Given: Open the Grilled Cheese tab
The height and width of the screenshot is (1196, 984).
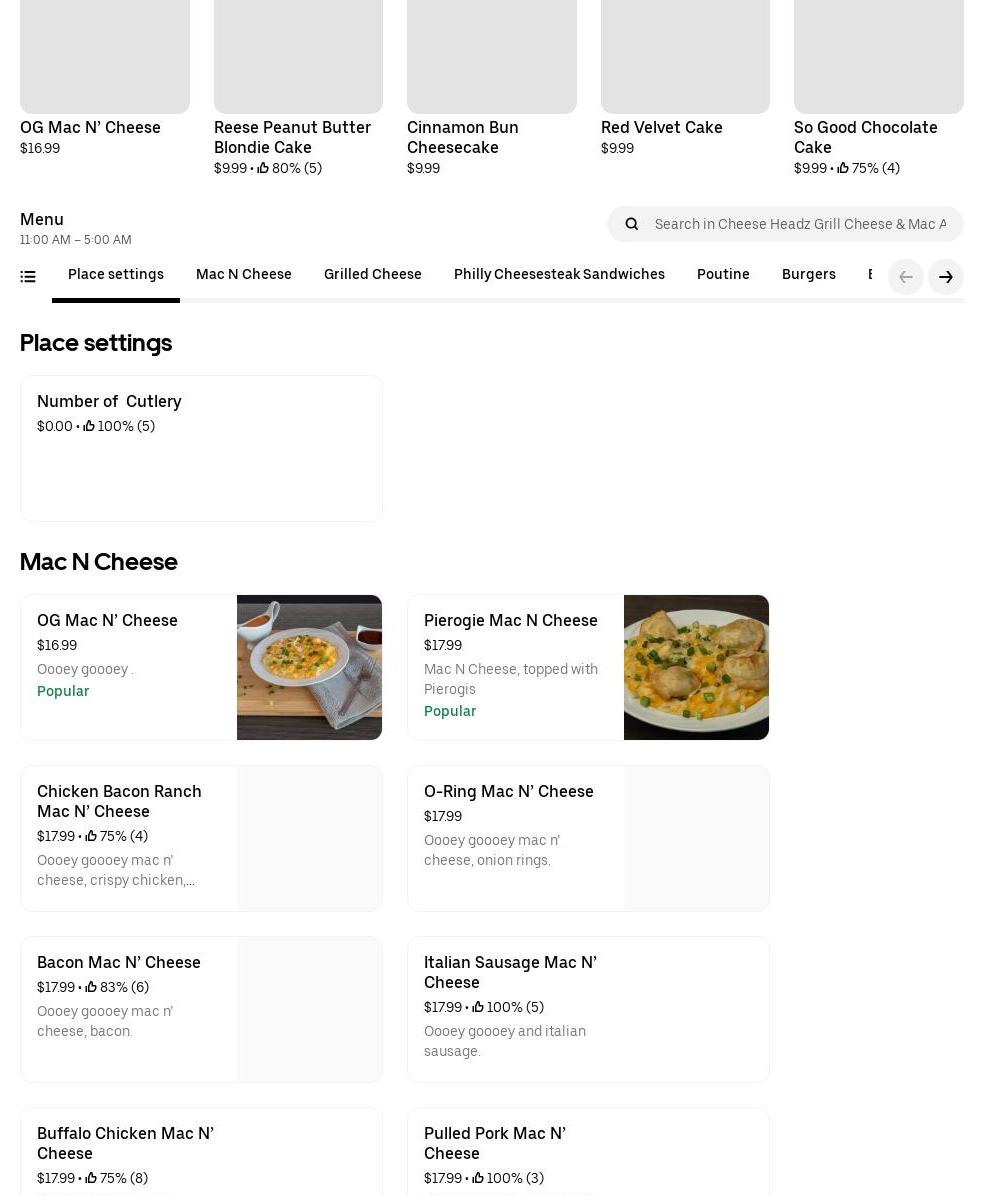Looking at the screenshot, I should (373, 274).
